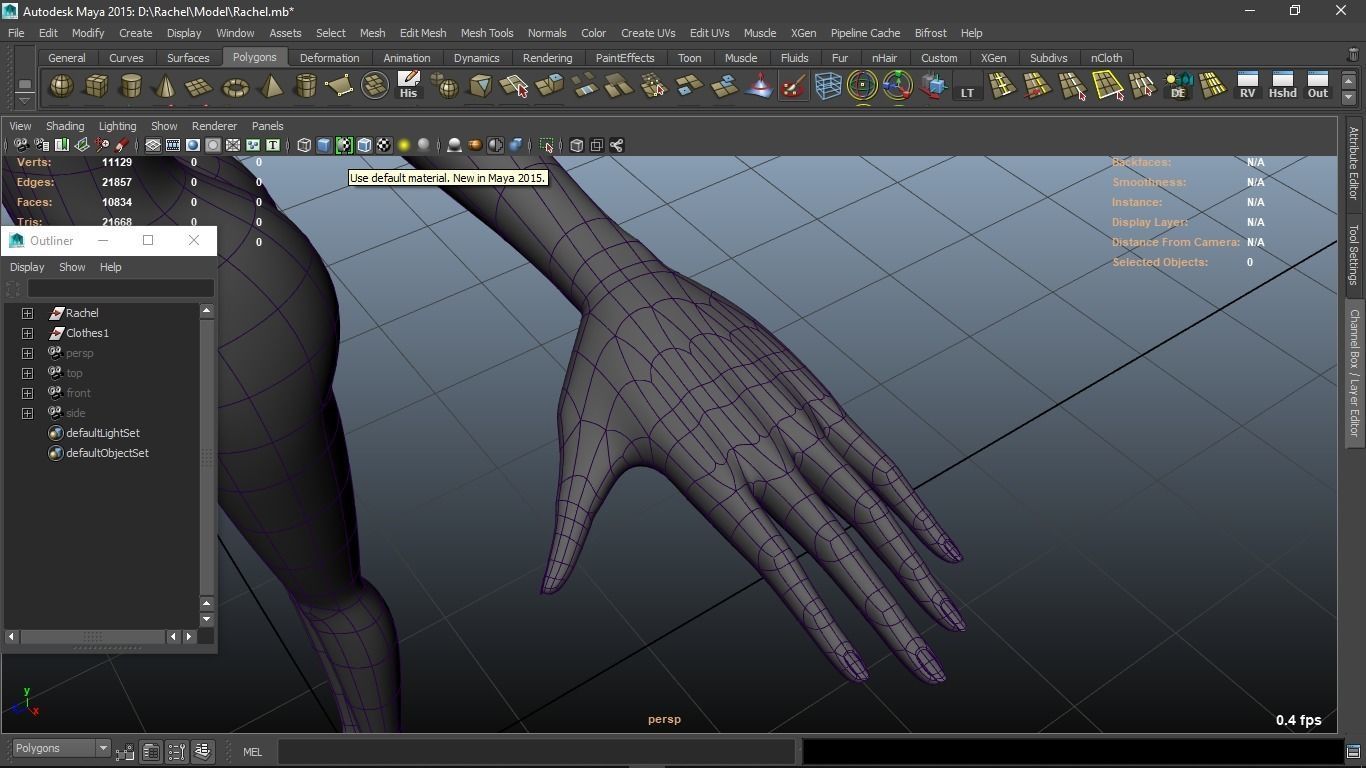Select the Sculpt Geometry paint brush icon
This screenshot has width=1366, height=768.
(x=793, y=87)
